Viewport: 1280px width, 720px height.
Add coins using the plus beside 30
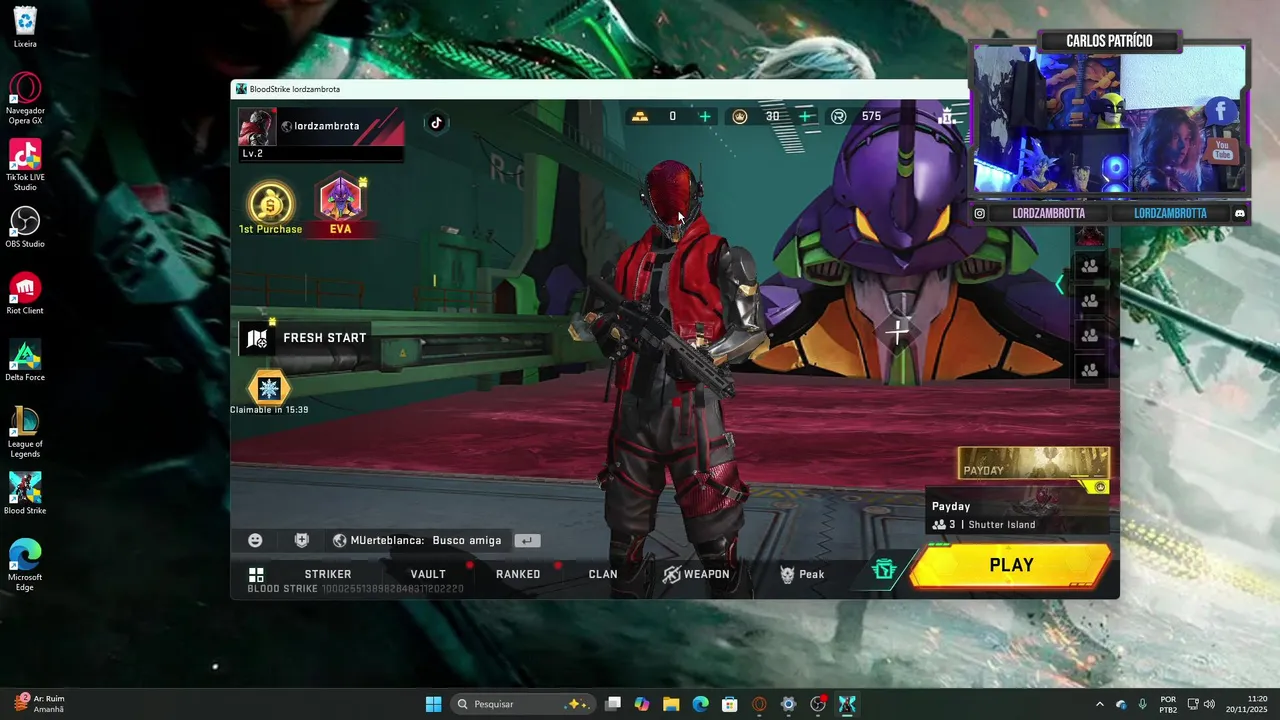pyautogui.click(x=806, y=117)
